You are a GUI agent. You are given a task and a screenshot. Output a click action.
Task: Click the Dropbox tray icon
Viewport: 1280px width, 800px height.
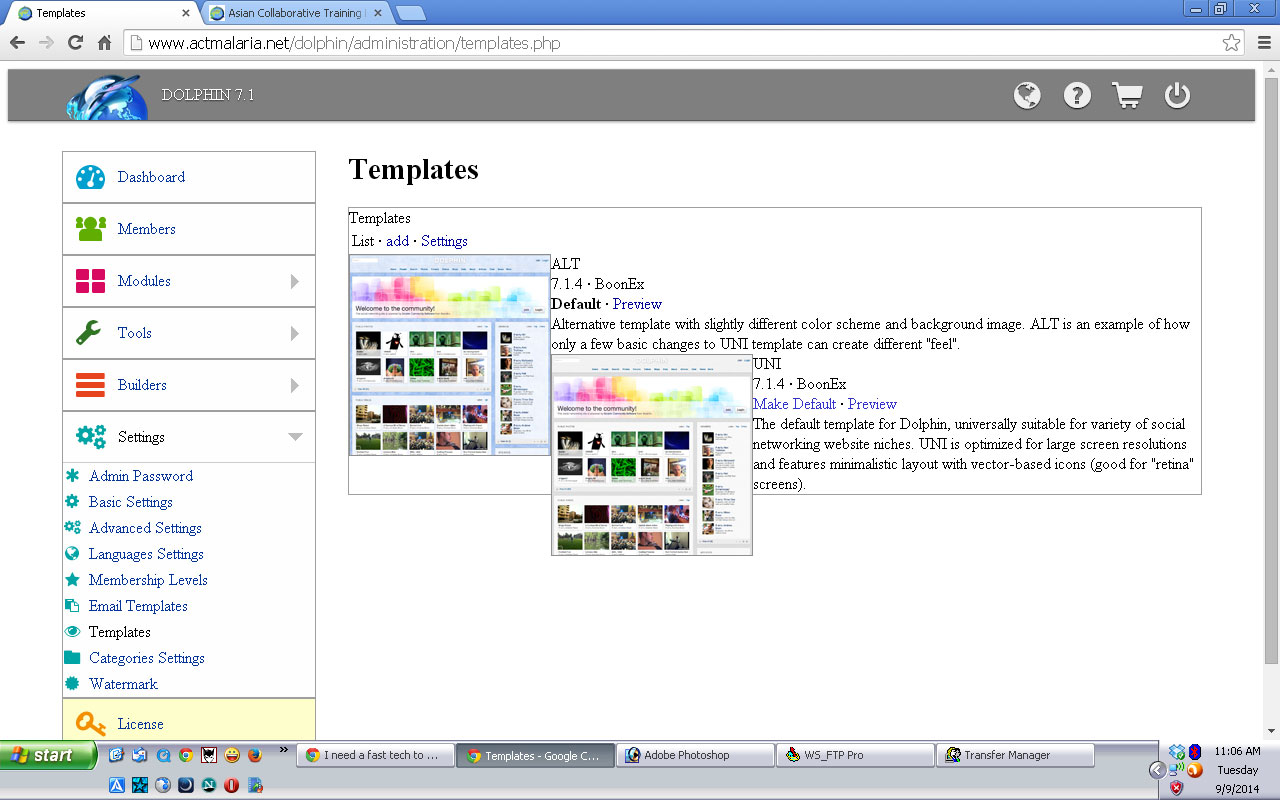coord(1177,752)
